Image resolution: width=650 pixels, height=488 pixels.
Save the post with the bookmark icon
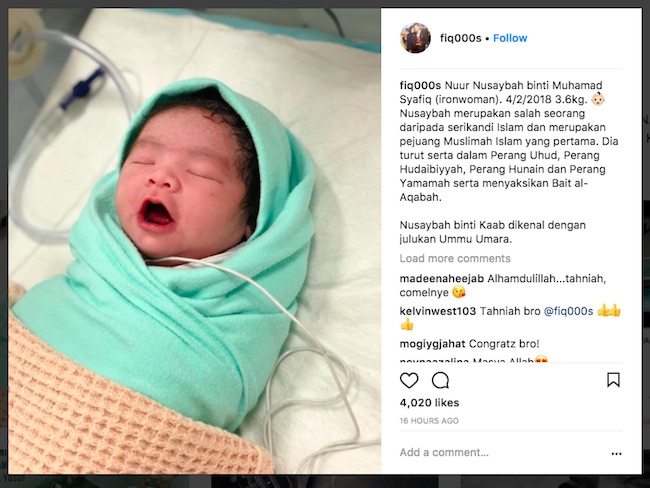[x=614, y=380]
